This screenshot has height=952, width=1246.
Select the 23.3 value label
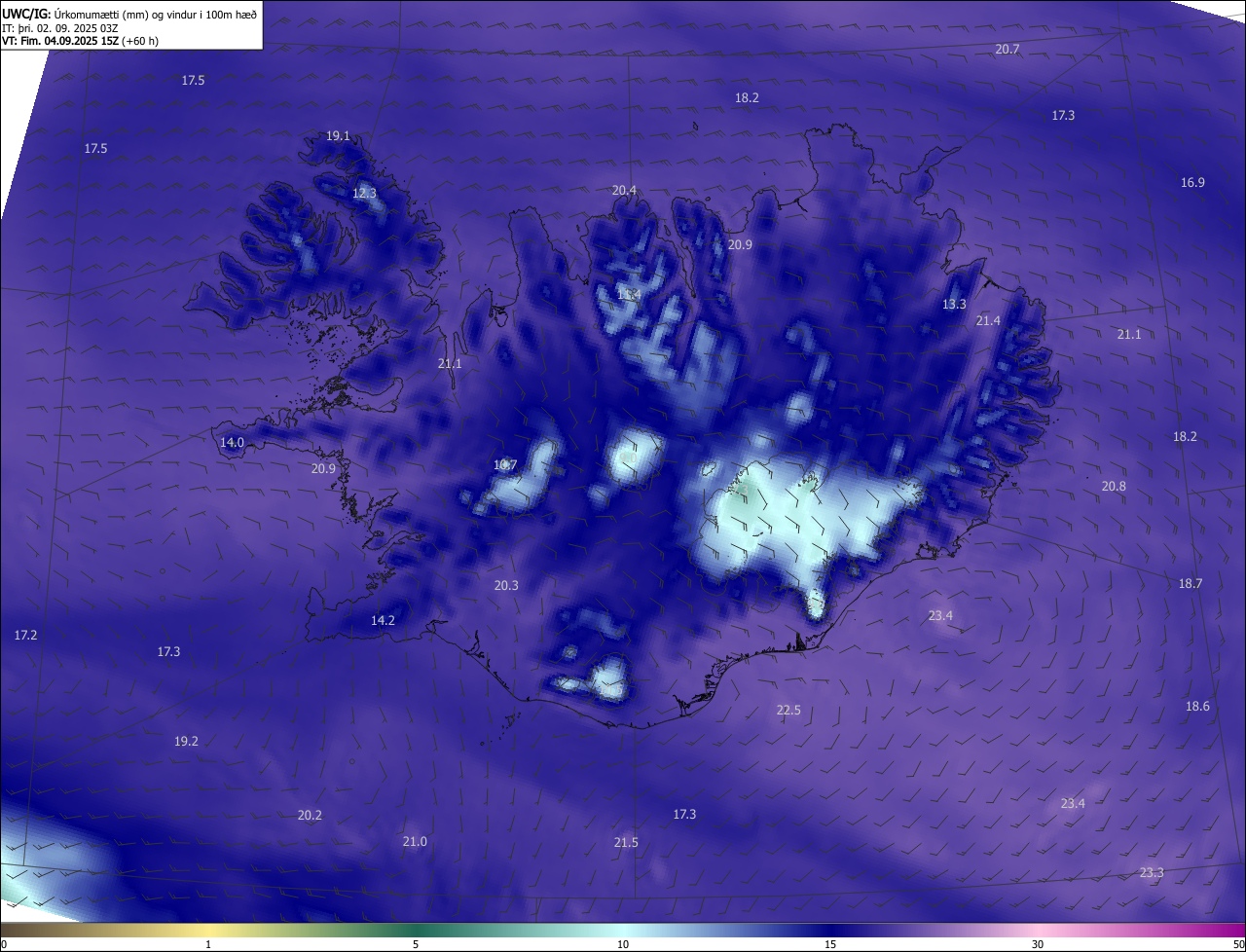(1151, 872)
